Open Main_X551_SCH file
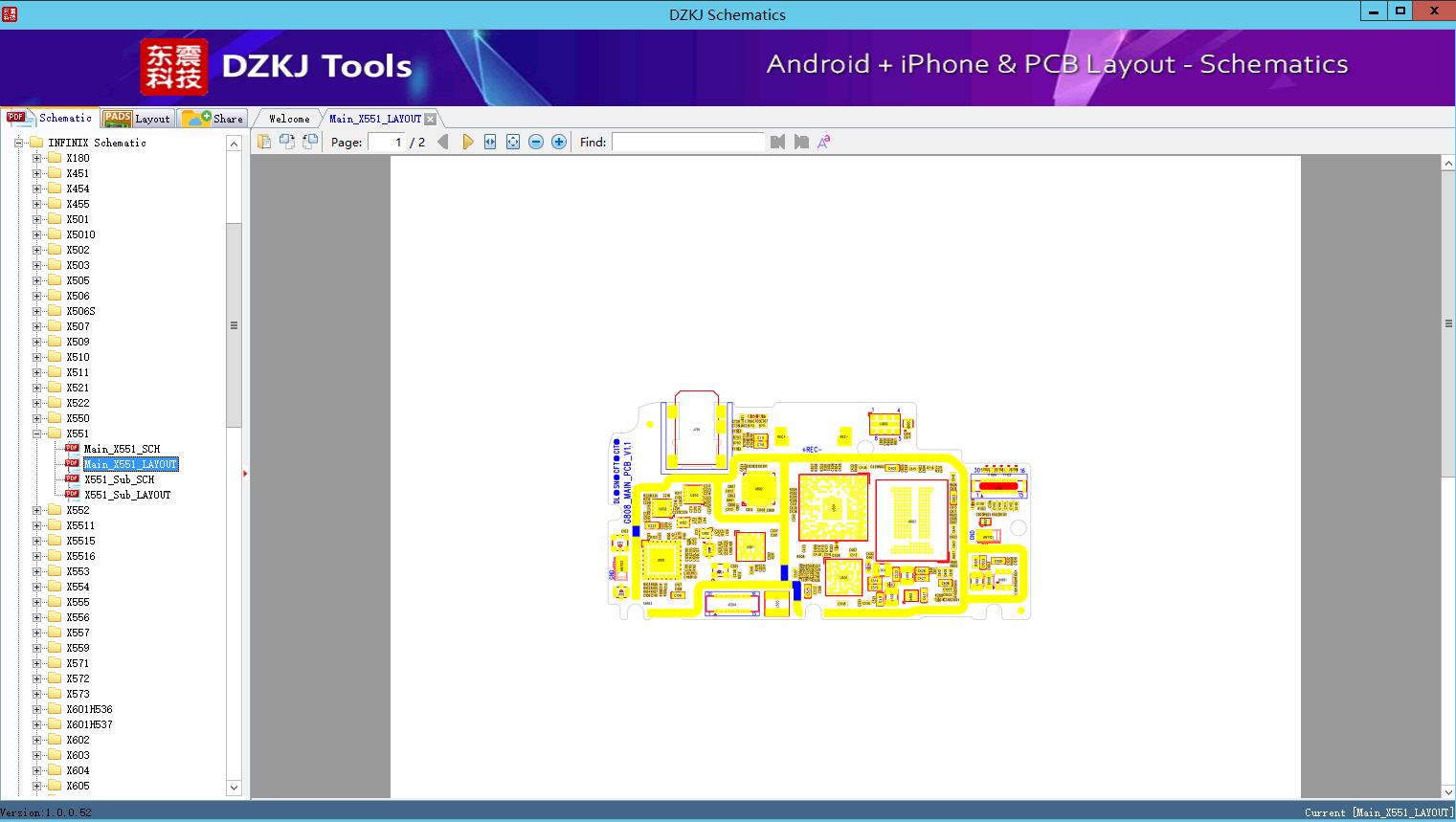This screenshot has height=822, width=1456. (x=122, y=449)
